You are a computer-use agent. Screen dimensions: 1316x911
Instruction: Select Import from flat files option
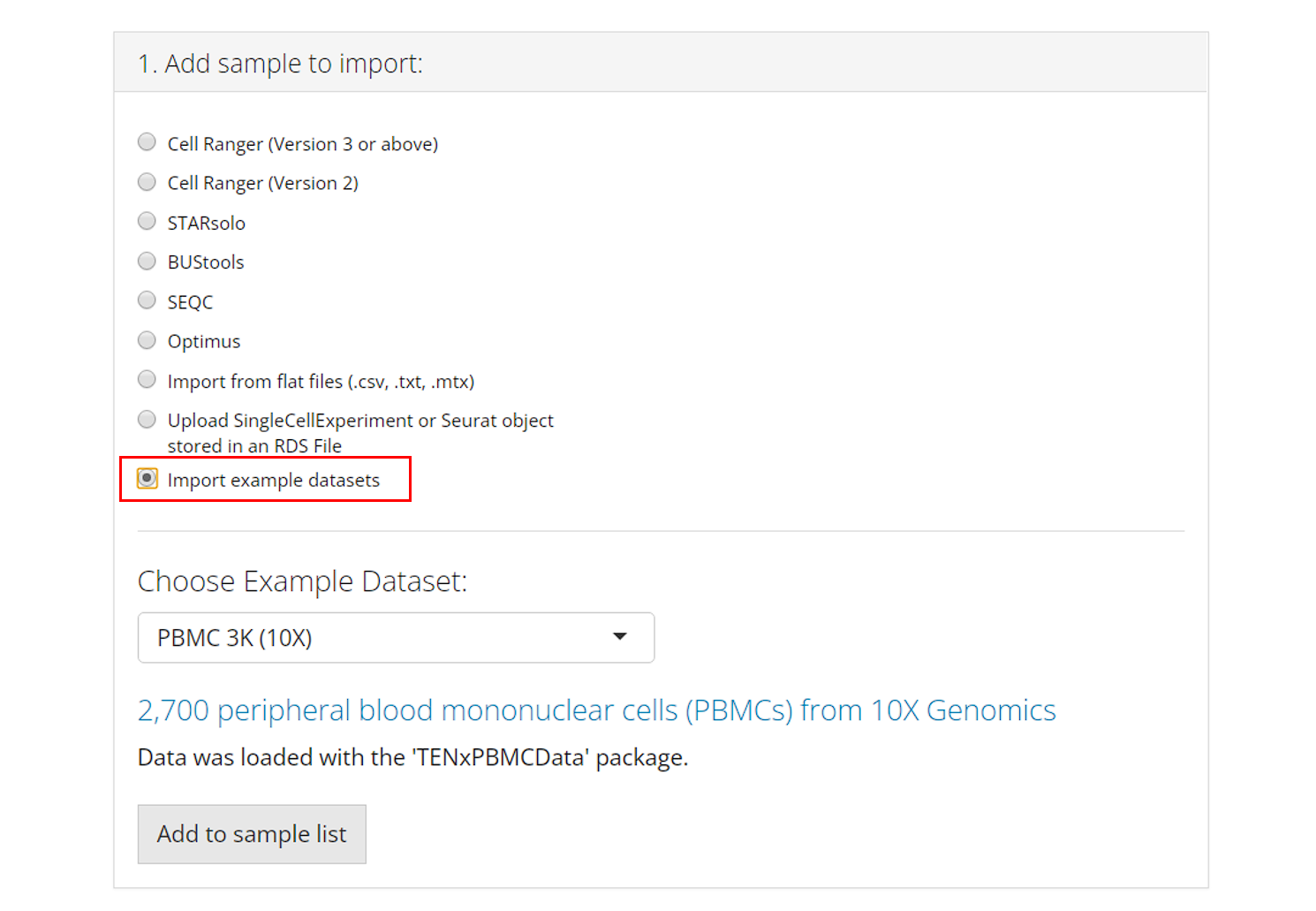(x=147, y=380)
